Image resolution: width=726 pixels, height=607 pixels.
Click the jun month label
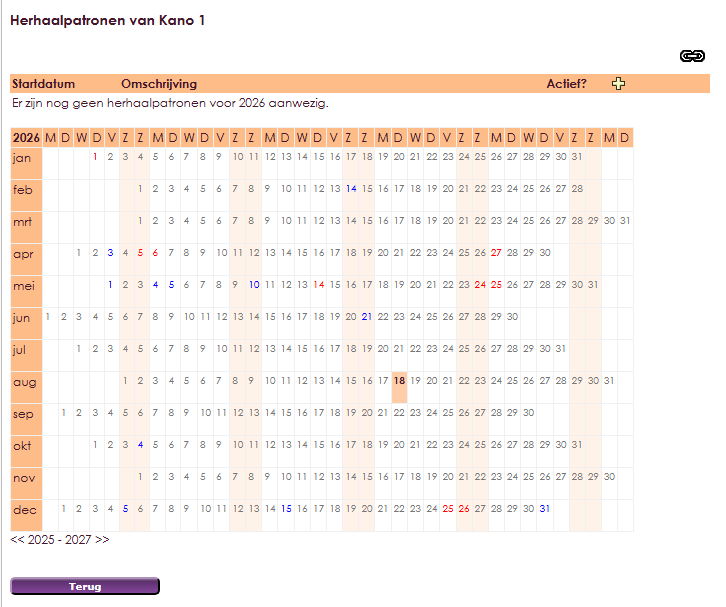click(21, 319)
